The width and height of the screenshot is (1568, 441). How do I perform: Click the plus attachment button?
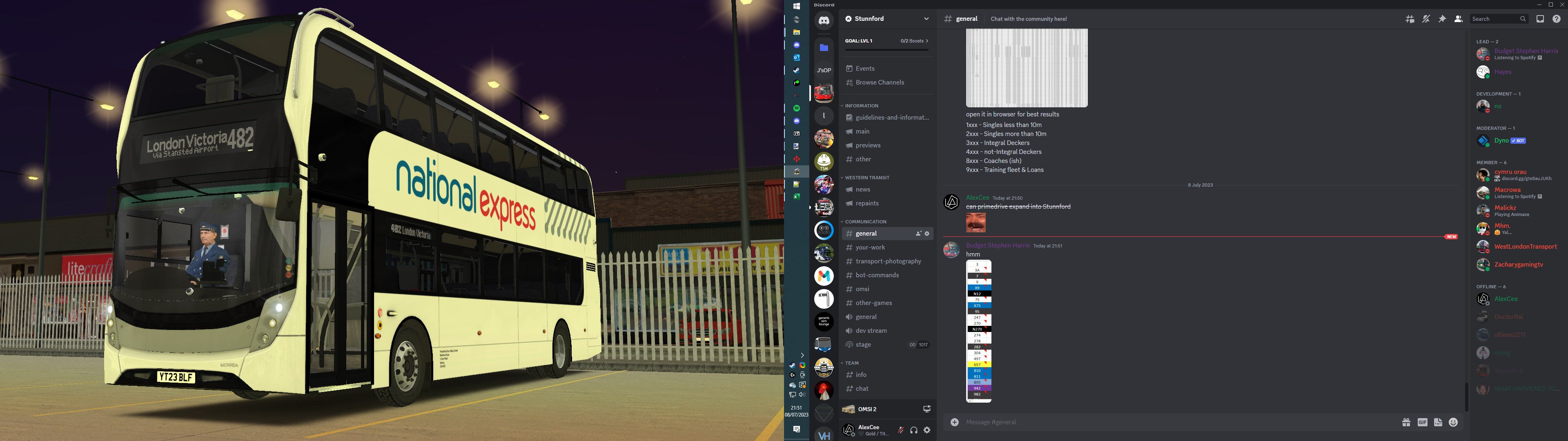click(954, 422)
